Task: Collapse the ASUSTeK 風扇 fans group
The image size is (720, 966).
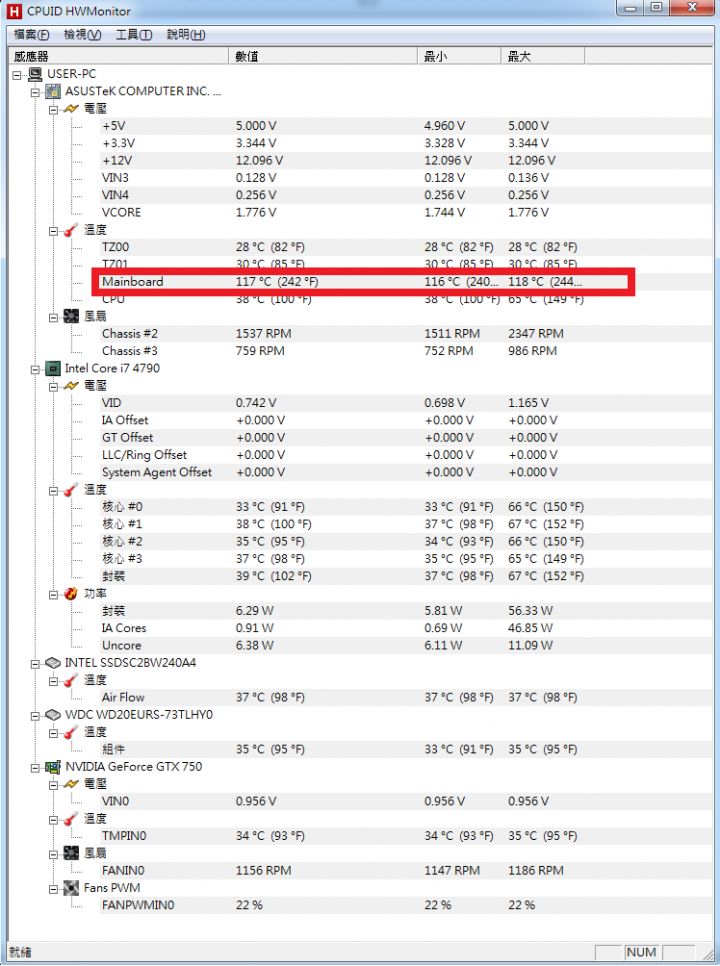Action: click(53, 317)
